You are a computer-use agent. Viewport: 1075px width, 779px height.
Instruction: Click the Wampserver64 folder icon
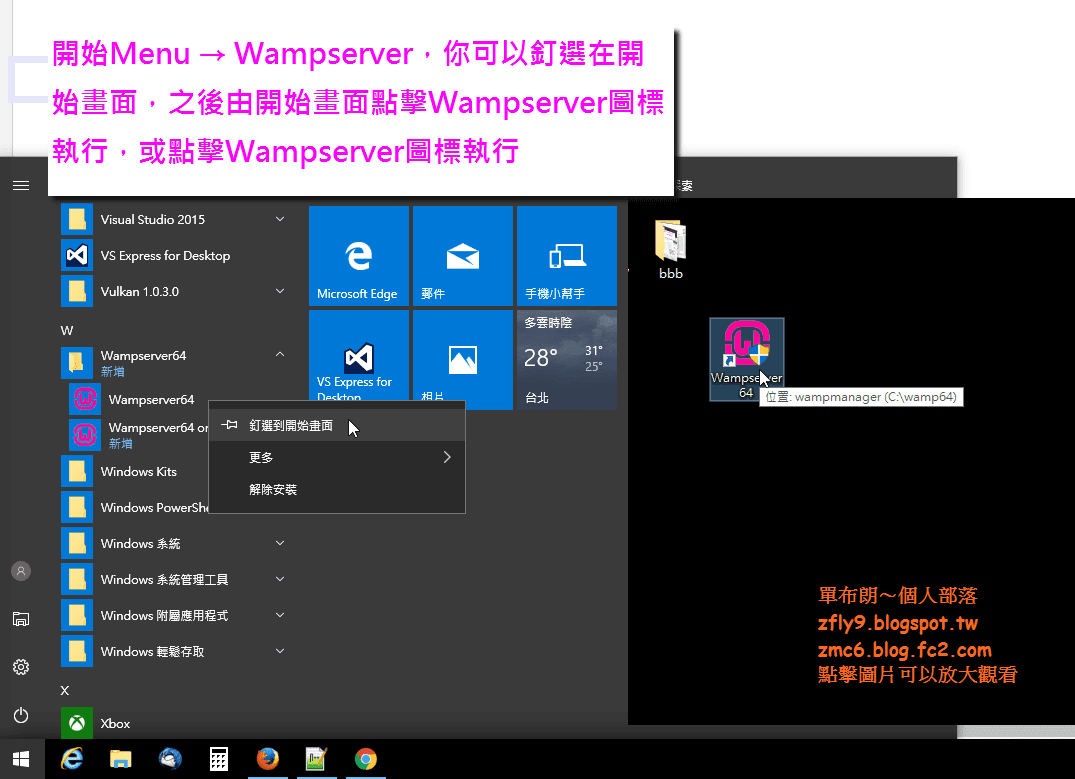point(77,363)
